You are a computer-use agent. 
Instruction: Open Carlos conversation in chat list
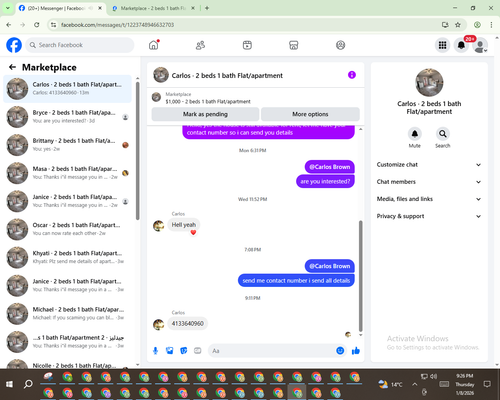coord(68,89)
